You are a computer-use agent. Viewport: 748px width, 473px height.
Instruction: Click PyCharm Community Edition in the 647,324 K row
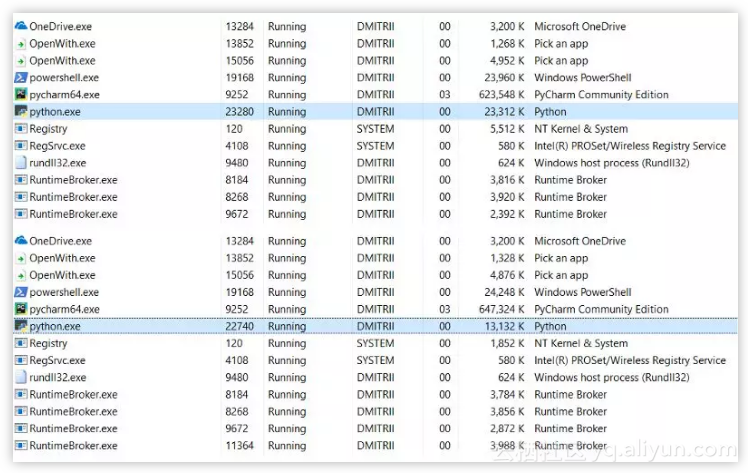[601, 309]
